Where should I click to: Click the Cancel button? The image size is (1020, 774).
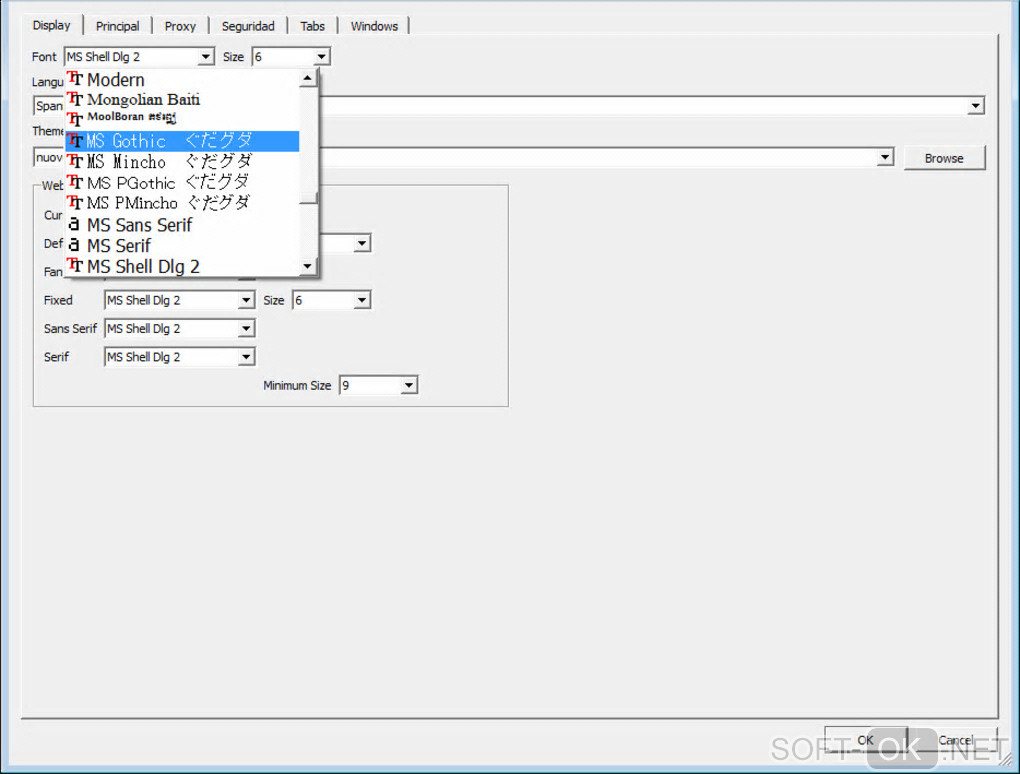(x=955, y=740)
